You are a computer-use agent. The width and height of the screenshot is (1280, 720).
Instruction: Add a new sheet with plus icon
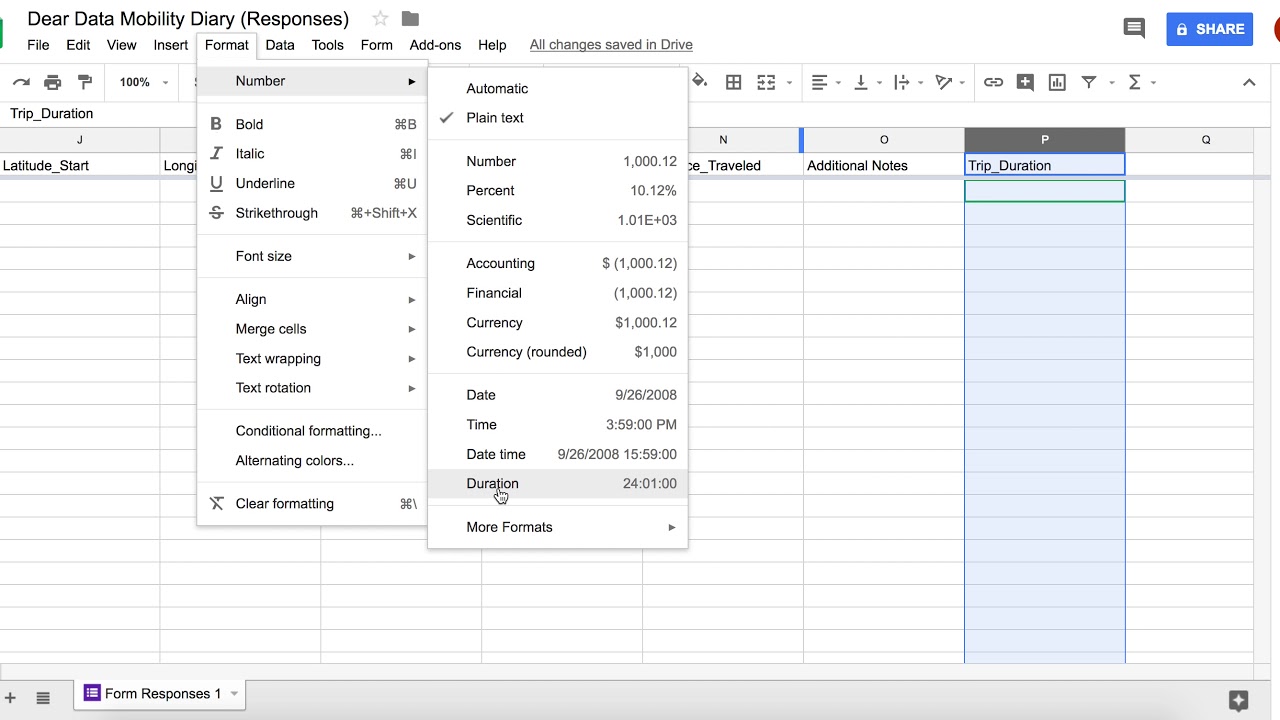coord(10,697)
